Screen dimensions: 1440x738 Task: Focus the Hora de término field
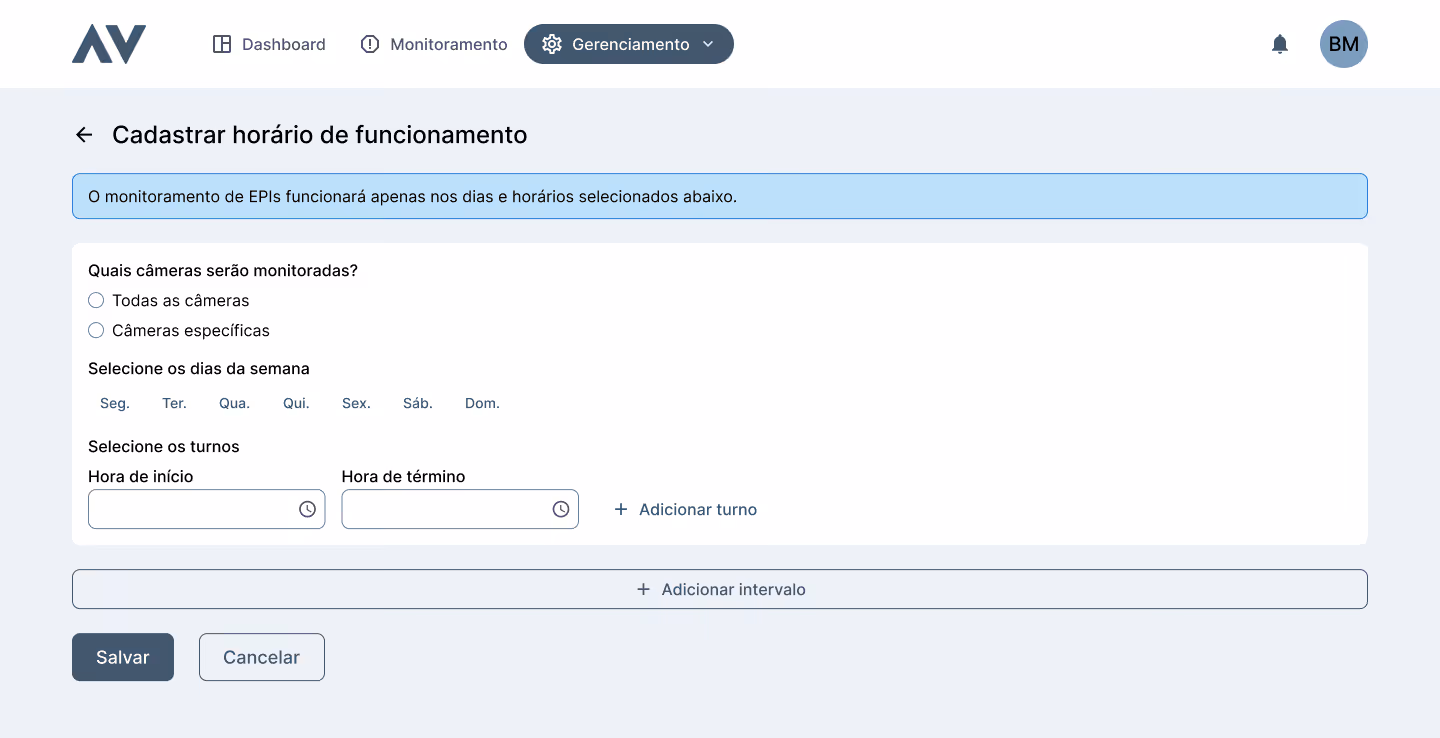(x=460, y=509)
